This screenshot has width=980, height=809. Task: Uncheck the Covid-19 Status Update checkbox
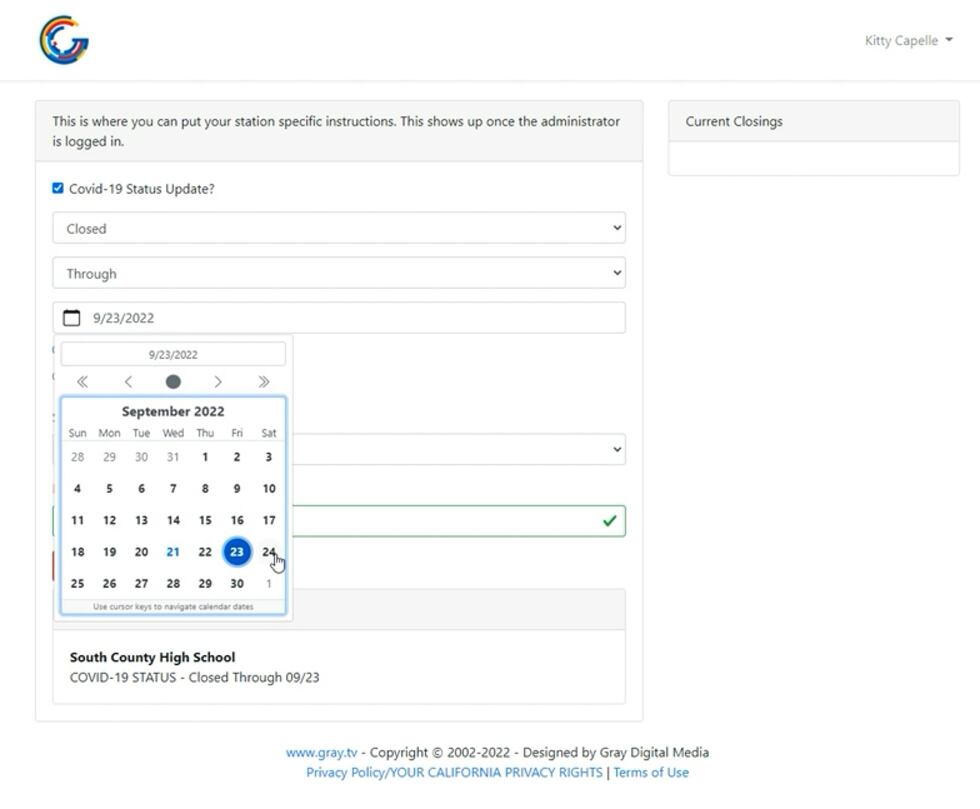pyautogui.click(x=58, y=188)
